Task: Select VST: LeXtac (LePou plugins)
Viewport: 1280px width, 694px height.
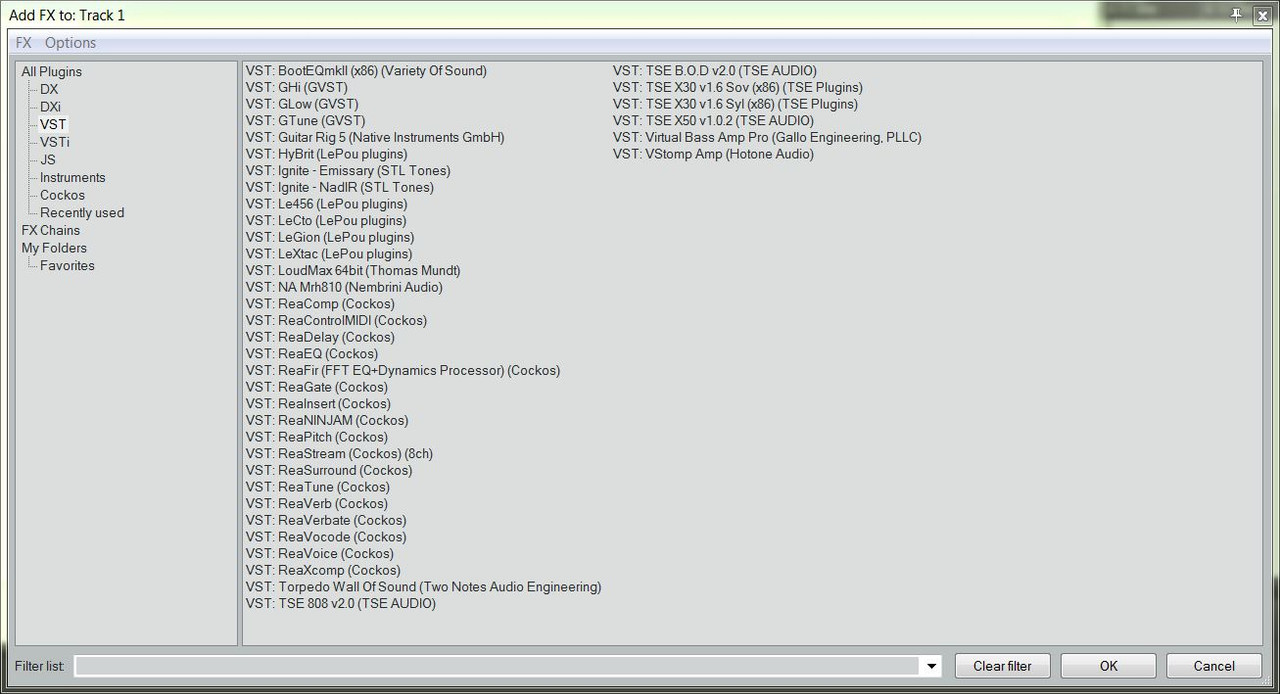Action: coord(329,254)
